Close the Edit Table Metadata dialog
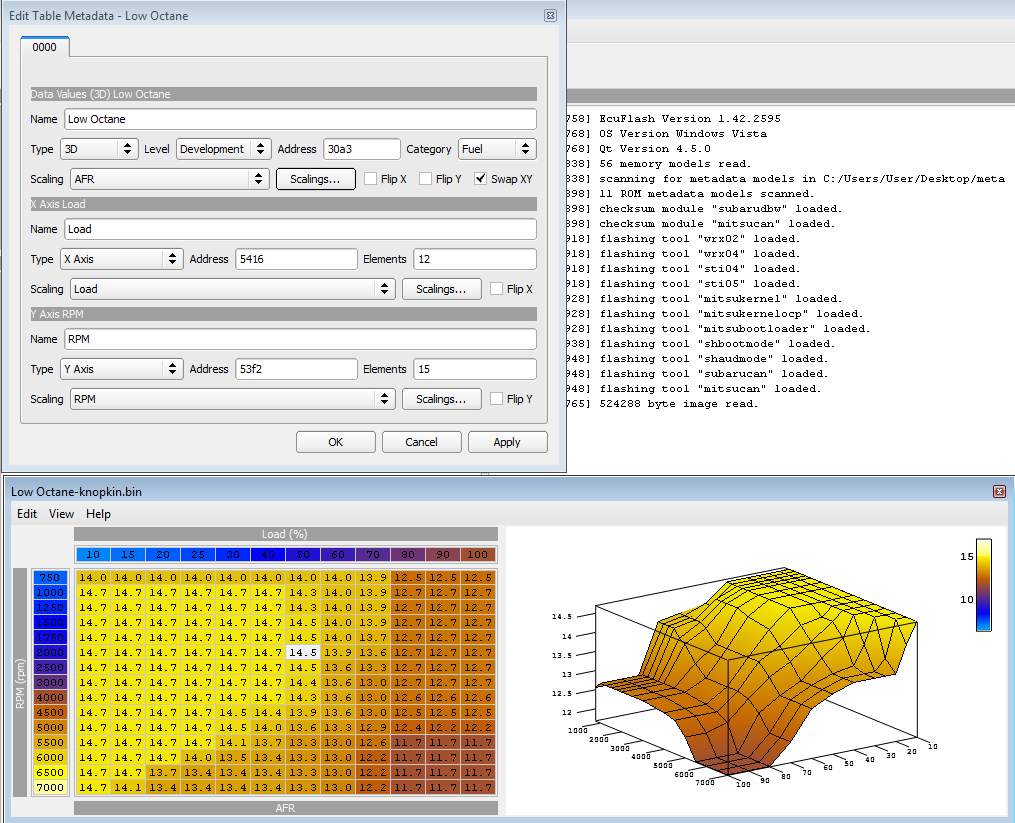Image resolution: width=1015 pixels, height=823 pixels. [550, 16]
